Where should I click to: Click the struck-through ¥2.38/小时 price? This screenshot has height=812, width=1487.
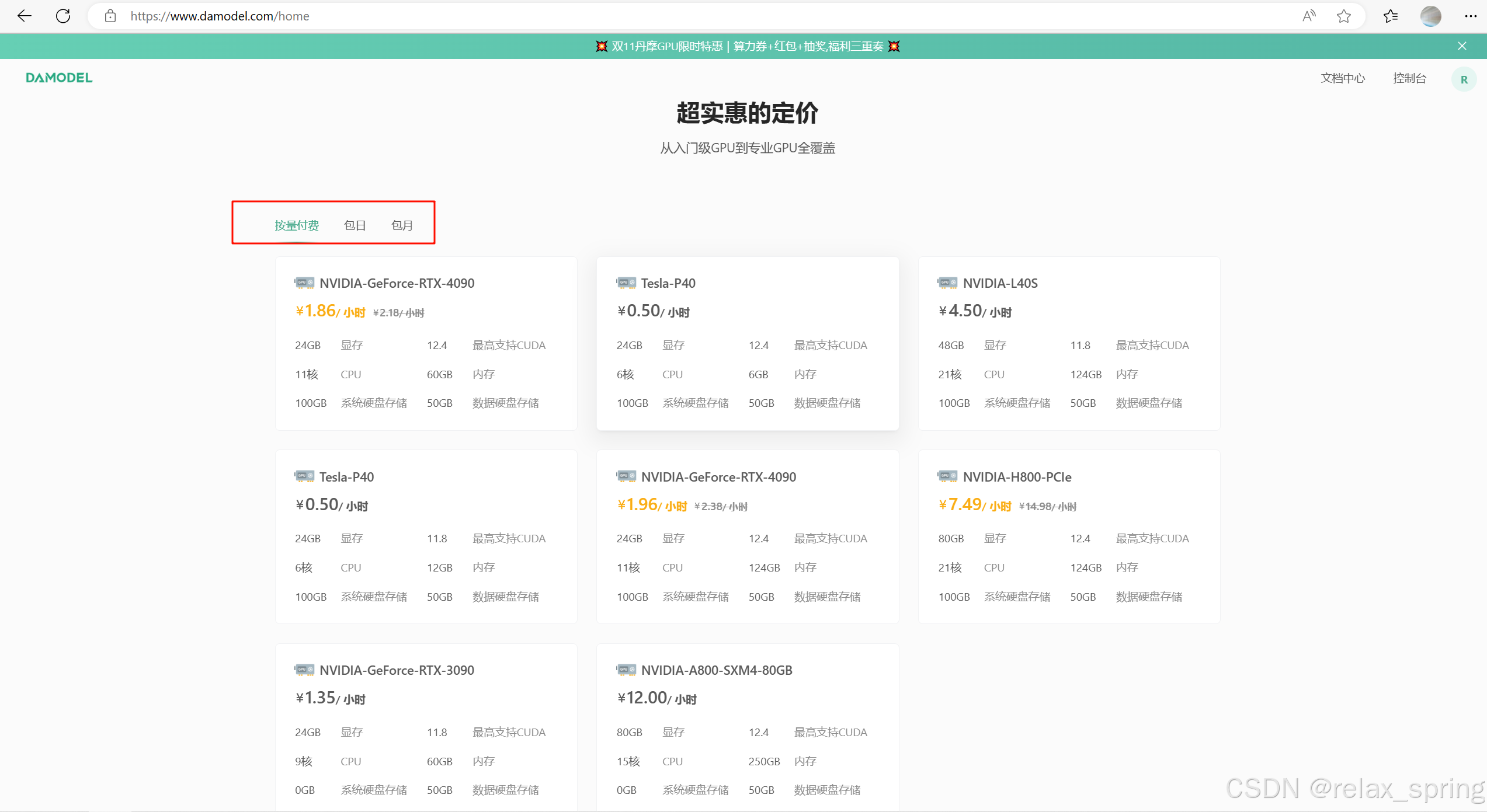pos(721,507)
